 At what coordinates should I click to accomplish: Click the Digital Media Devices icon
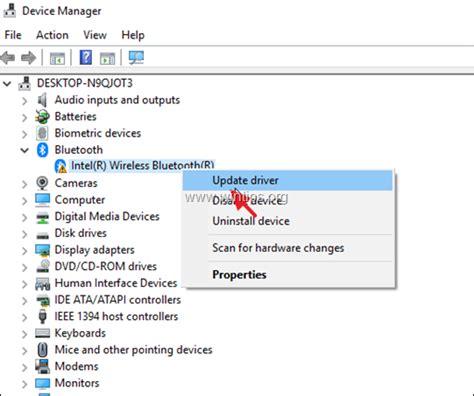coord(42,217)
